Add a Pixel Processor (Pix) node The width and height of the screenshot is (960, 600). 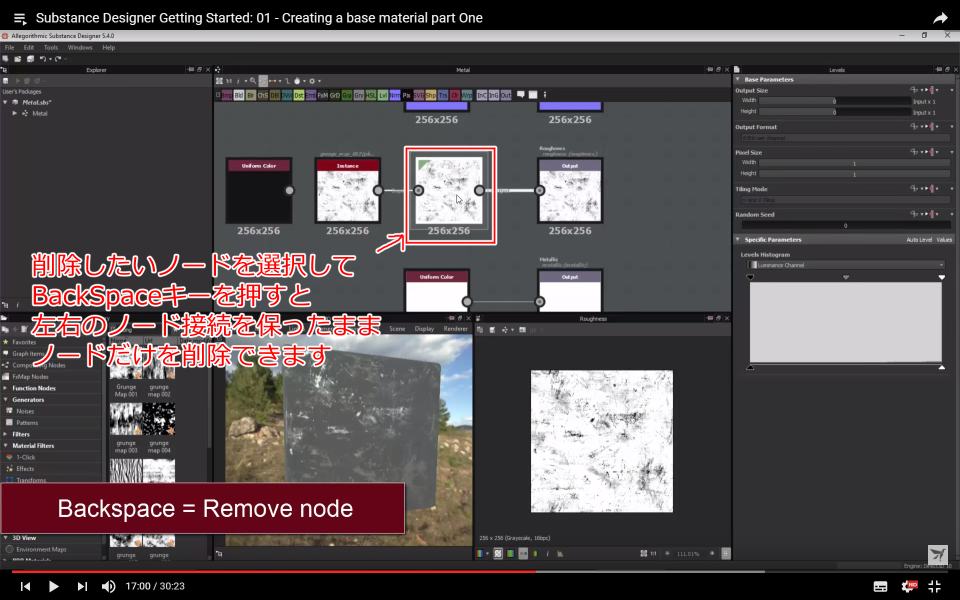407,95
